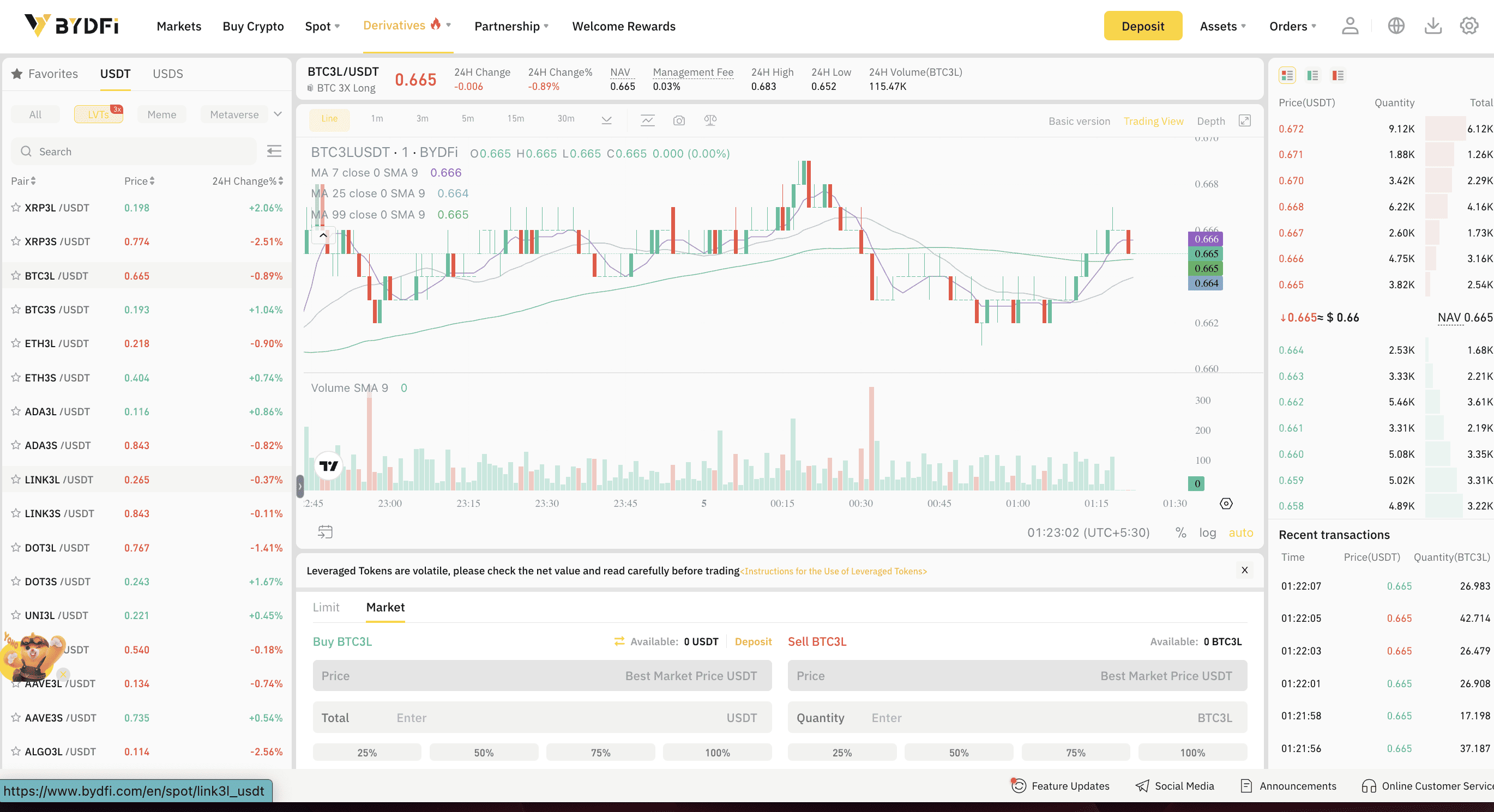The height and width of the screenshot is (812, 1494).
Task: Expand more category filters after Metaverse
Action: pyautogui.click(x=278, y=114)
